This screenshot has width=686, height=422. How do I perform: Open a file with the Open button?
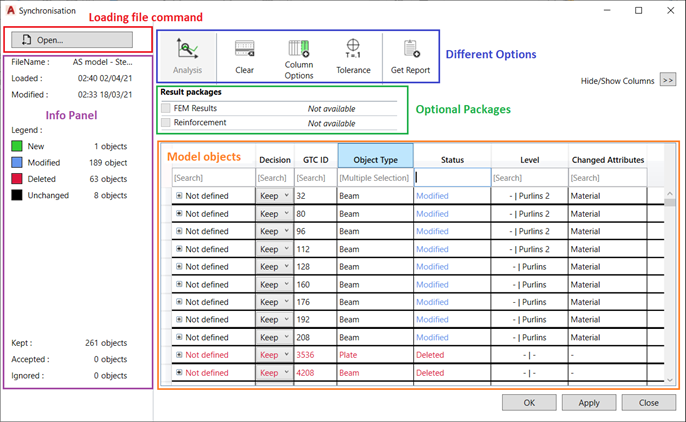coord(71,40)
